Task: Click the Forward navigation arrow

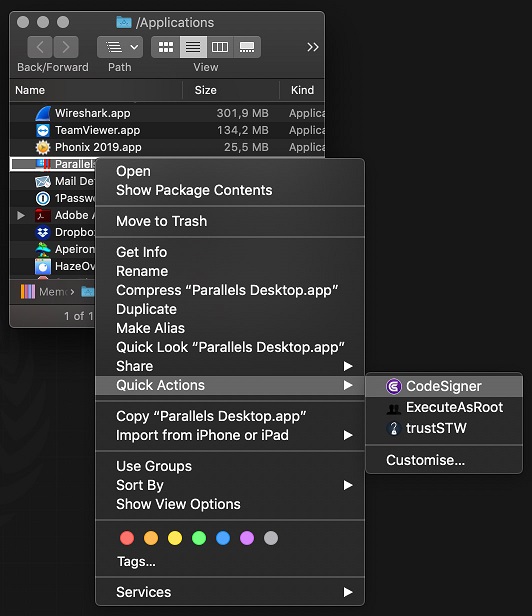Action: tap(66, 47)
